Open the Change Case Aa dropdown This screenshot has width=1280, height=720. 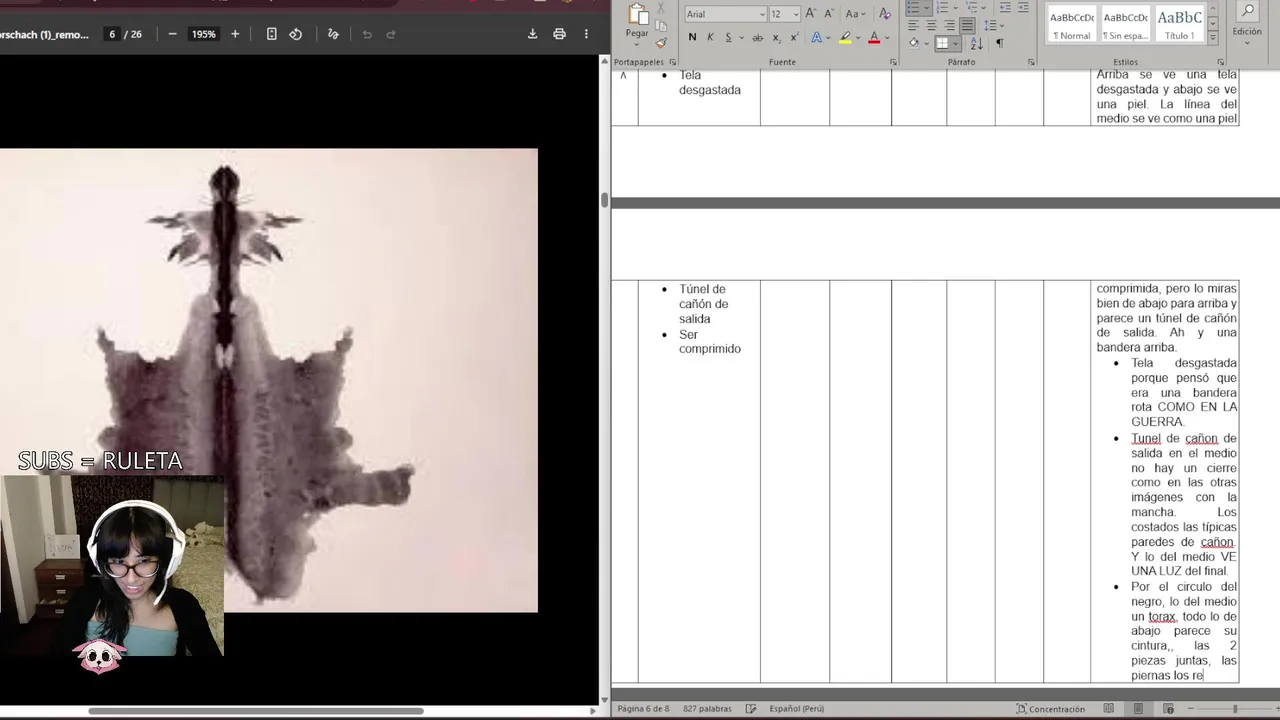click(x=855, y=14)
